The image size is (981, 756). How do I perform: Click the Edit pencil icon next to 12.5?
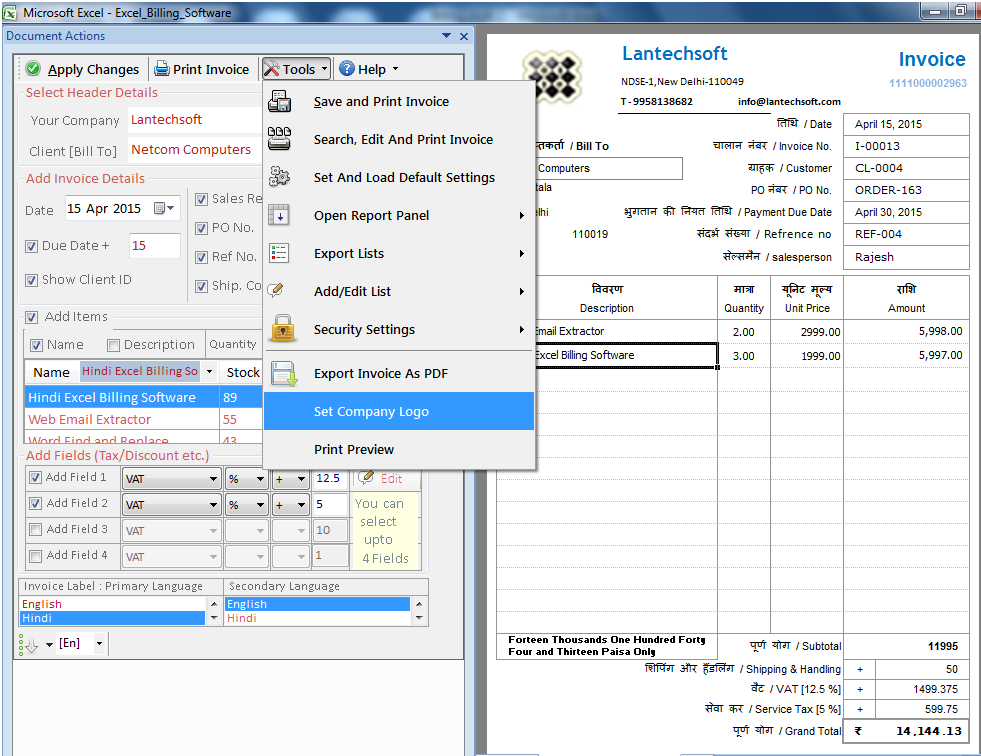coord(365,478)
